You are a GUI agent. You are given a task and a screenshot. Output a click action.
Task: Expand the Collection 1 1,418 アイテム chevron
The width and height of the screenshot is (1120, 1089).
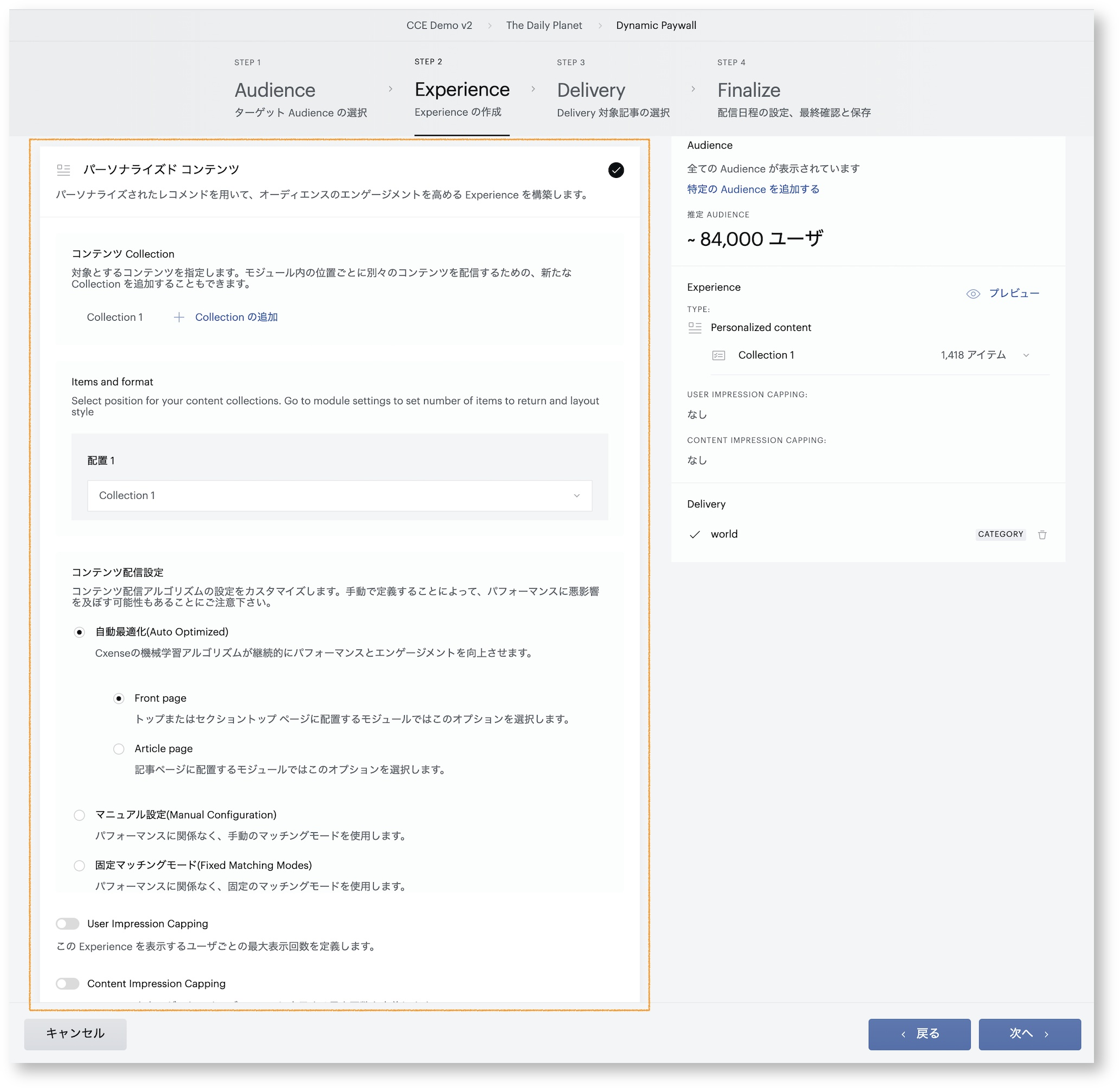tap(1026, 356)
